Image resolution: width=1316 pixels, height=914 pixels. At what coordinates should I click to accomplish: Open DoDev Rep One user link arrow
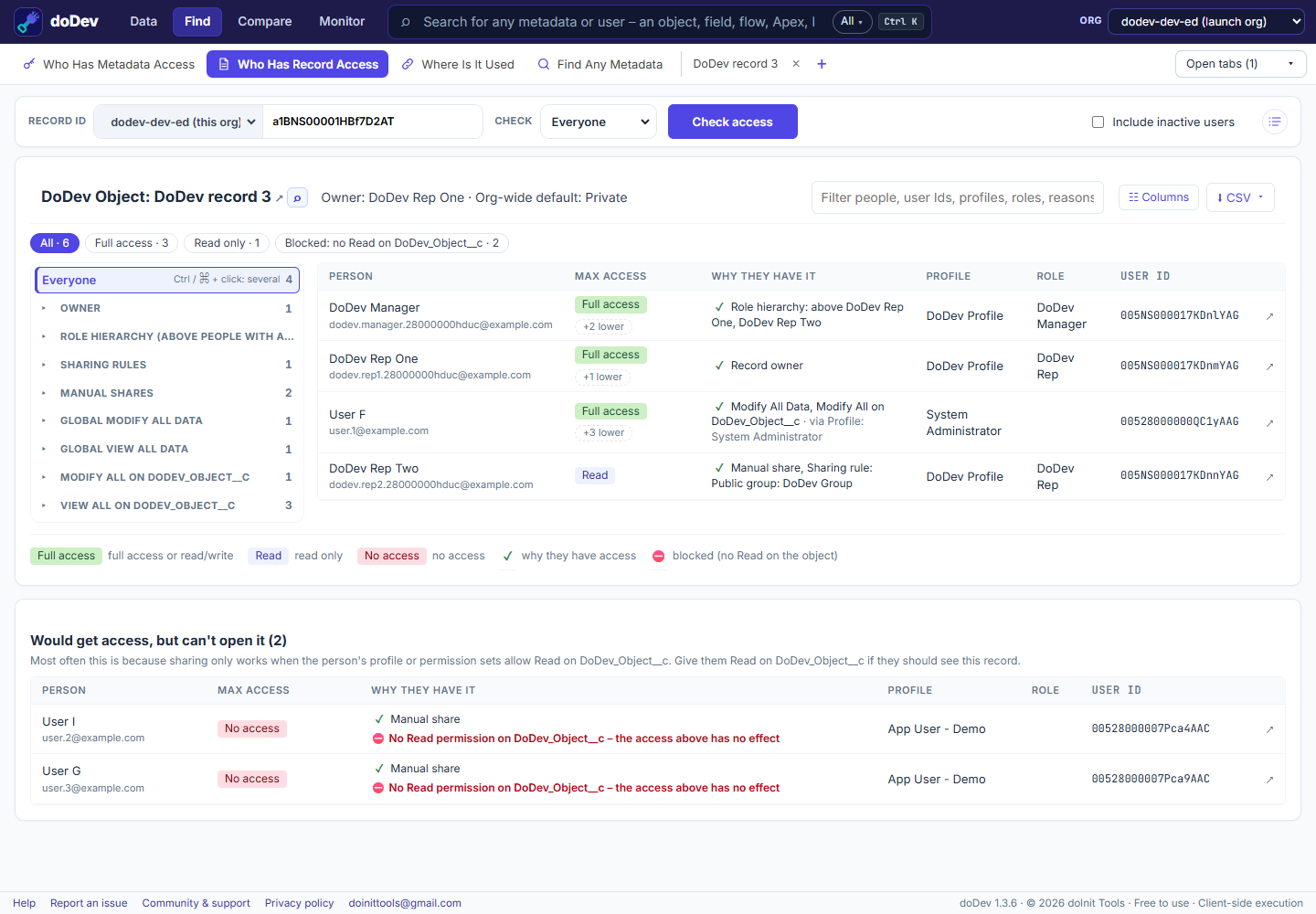pyautogui.click(x=1269, y=367)
